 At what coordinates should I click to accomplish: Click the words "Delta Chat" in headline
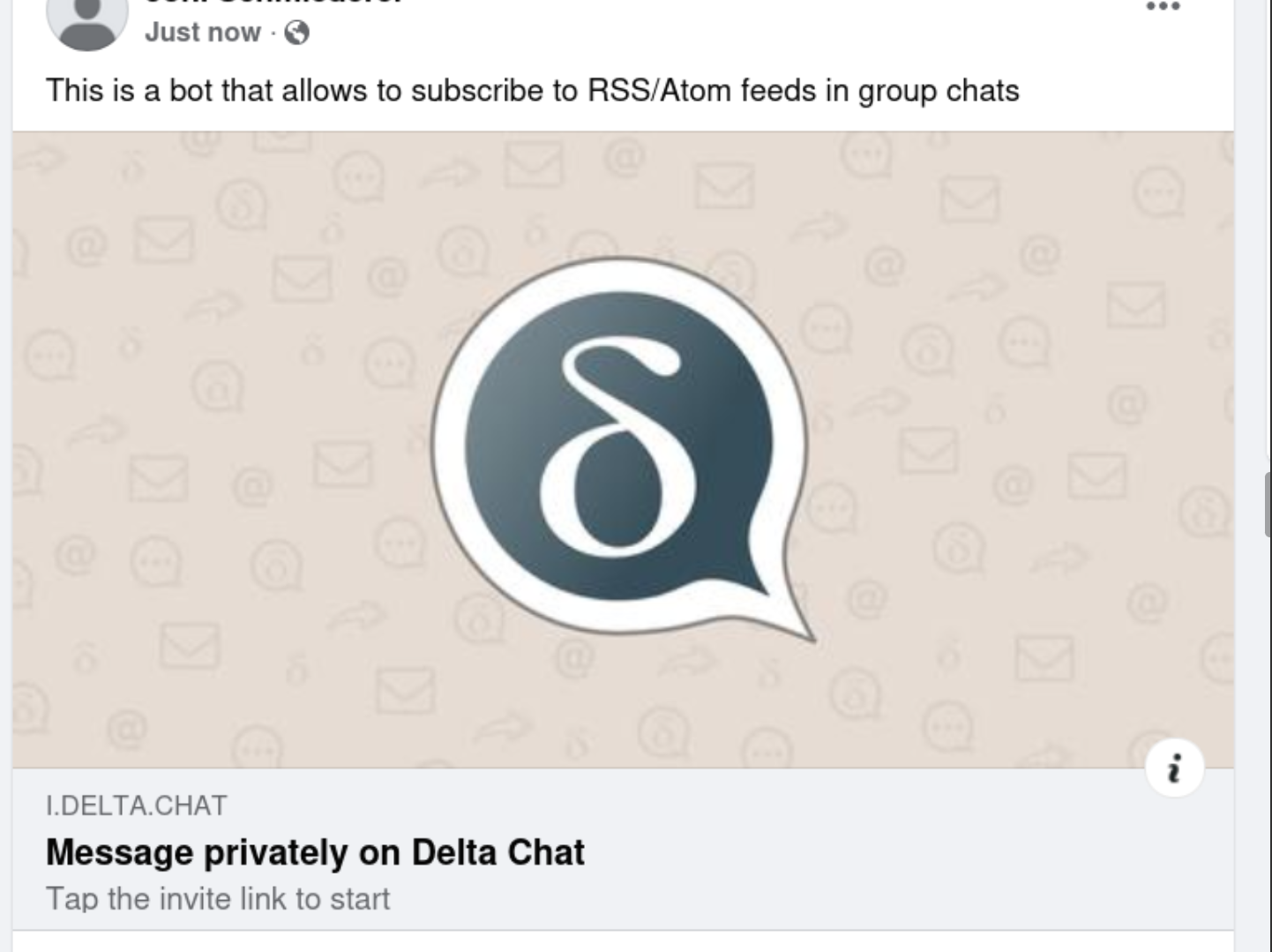(x=498, y=852)
